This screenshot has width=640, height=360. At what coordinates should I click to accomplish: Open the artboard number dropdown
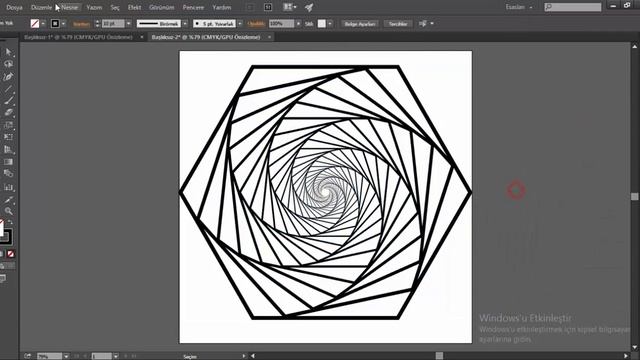(x=116, y=356)
